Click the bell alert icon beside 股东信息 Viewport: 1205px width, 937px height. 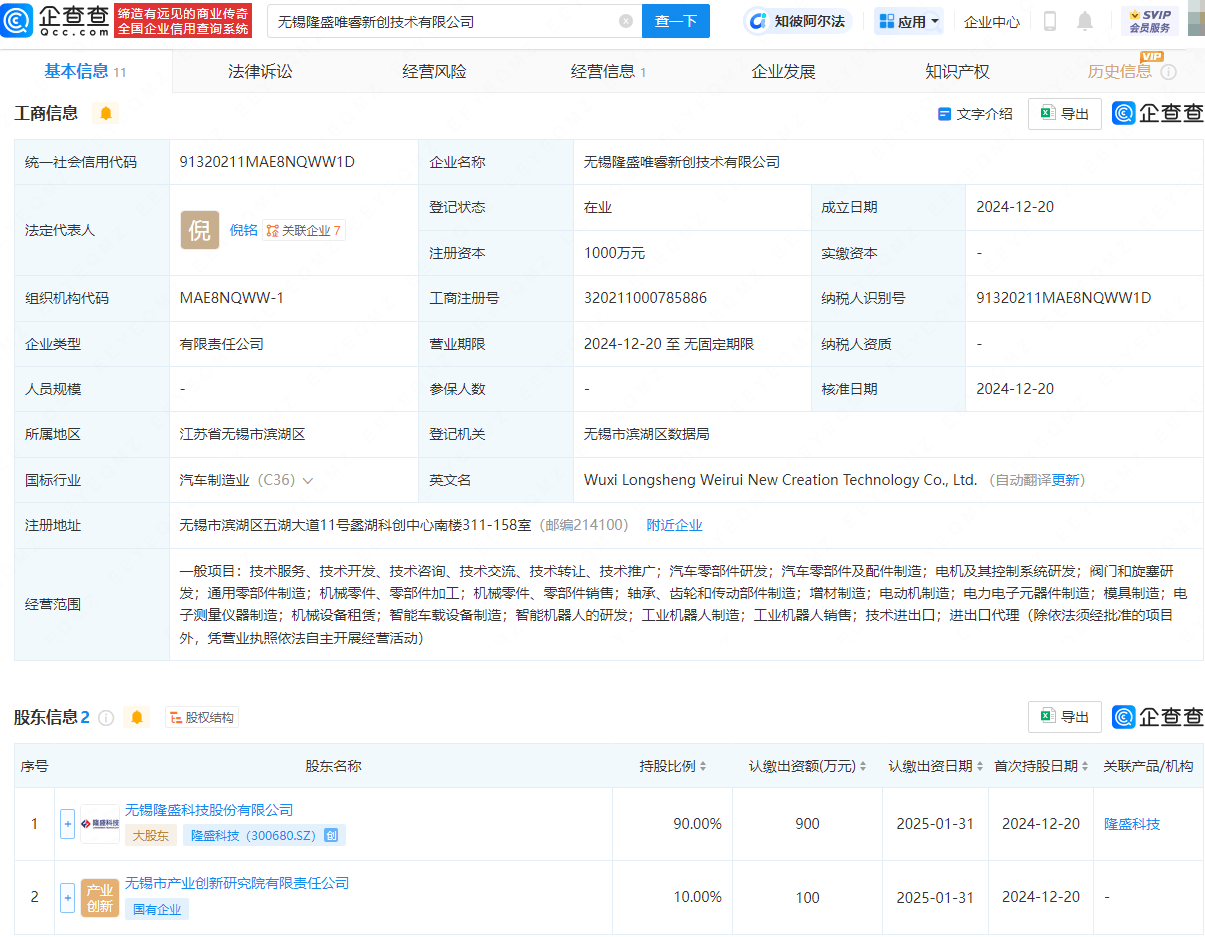coord(137,717)
